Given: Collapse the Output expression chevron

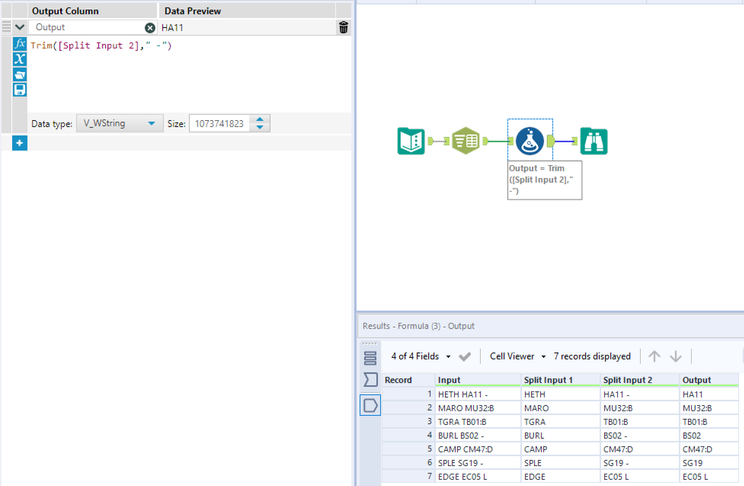Looking at the screenshot, I should click(19, 28).
